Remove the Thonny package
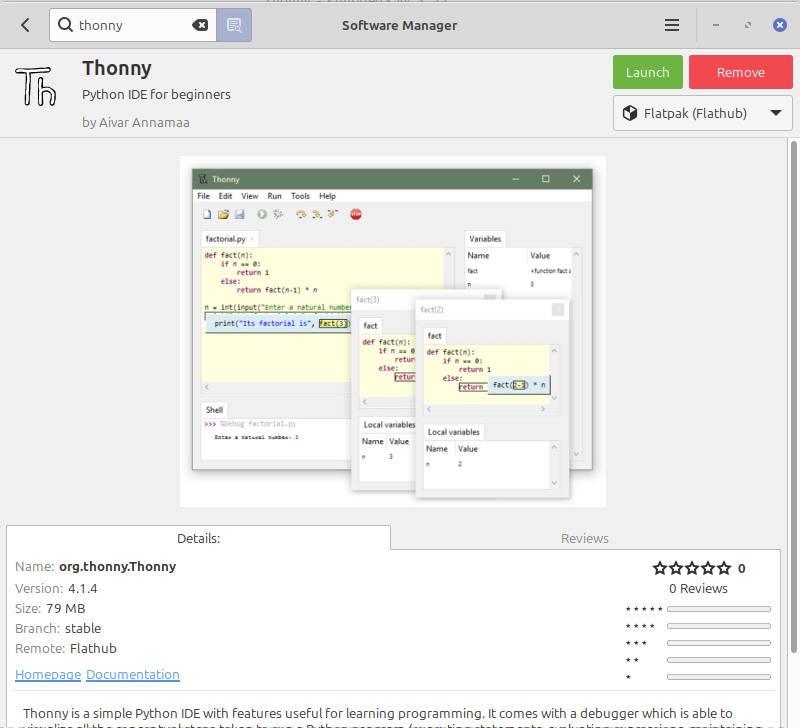The width and height of the screenshot is (800, 728). (740, 72)
